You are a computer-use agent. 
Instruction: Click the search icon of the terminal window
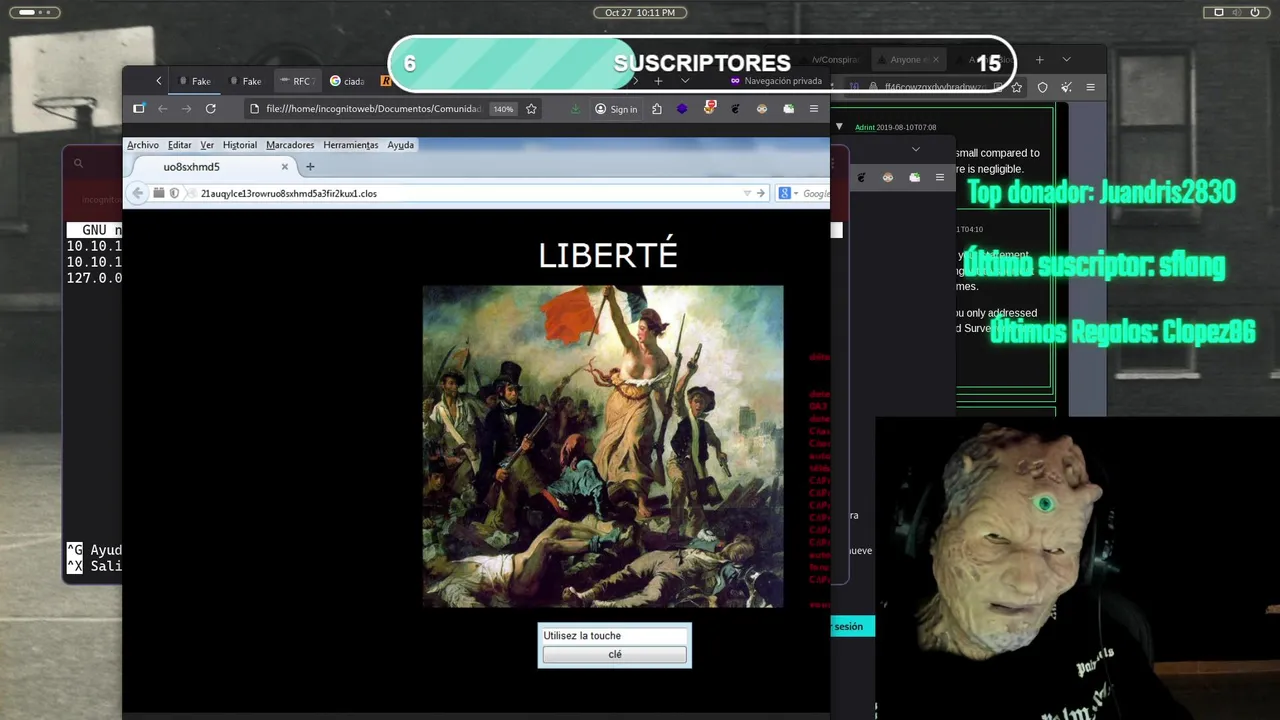pos(78,163)
